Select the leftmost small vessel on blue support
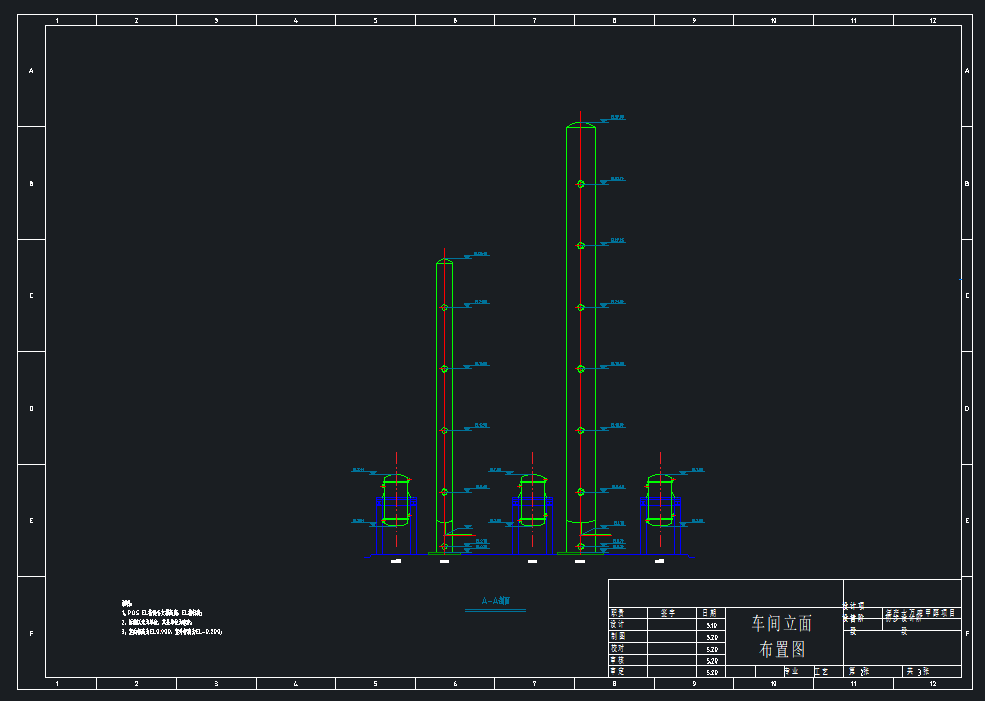Viewport: 985px width, 701px height. [396, 501]
